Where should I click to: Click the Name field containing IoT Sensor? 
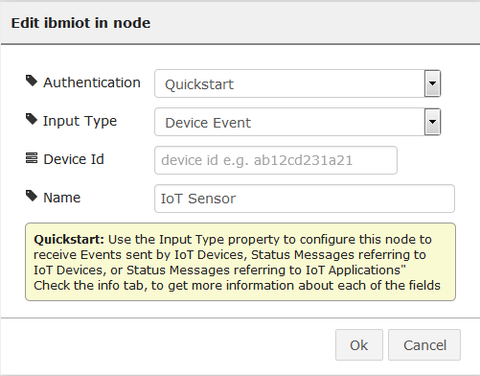pyautogui.click(x=304, y=198)
